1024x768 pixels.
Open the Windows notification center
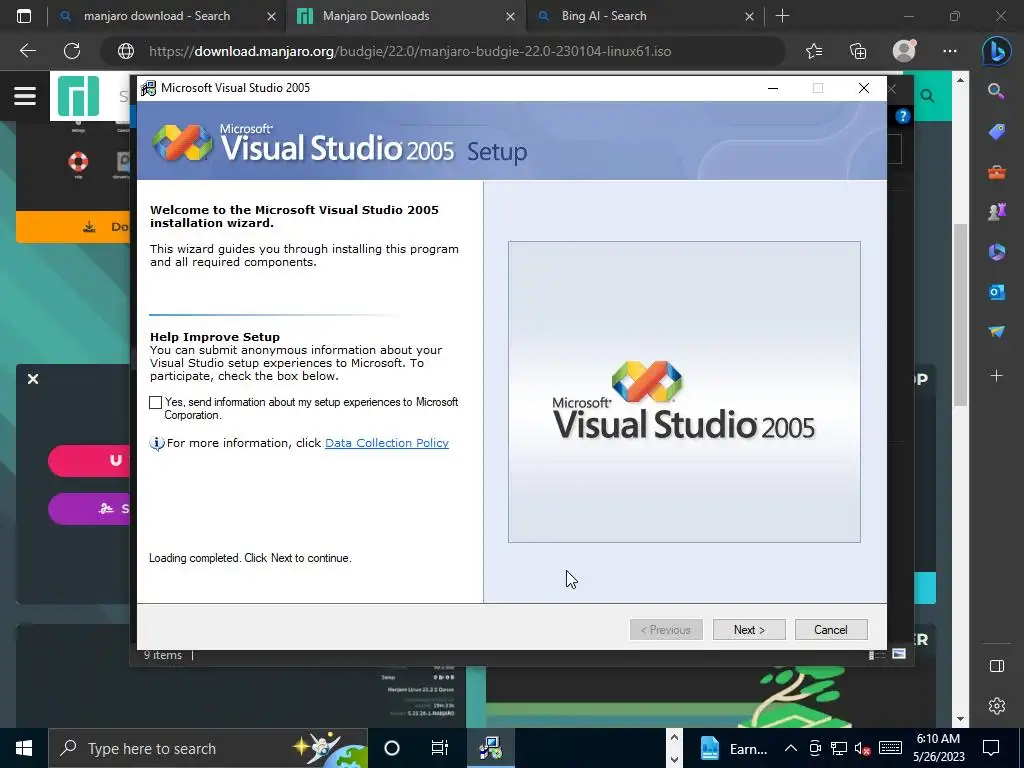(x=991, y=748)
